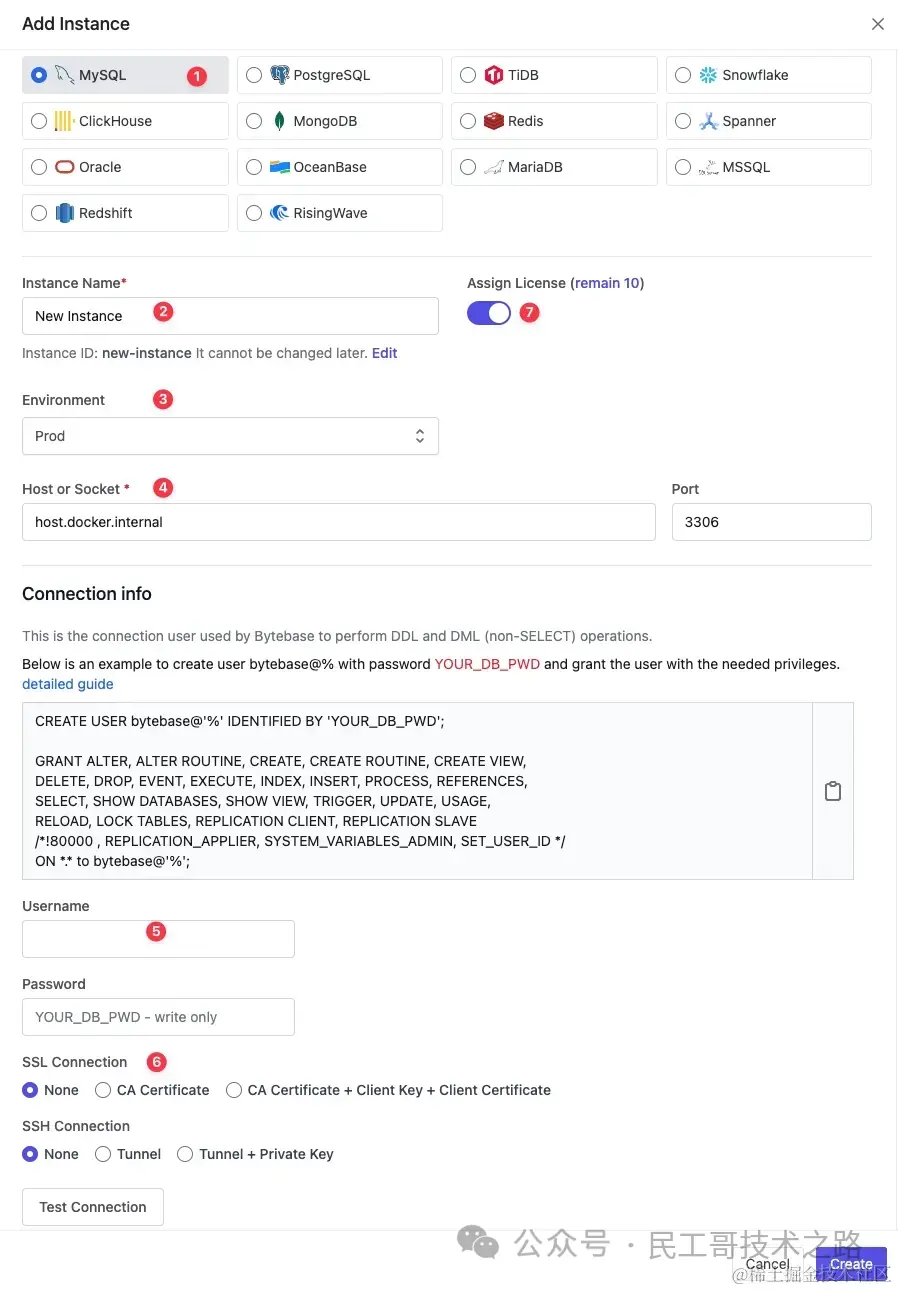Image resolution: width=898 pixels, height=1291 pixels.
Task: Select the MySQL radio button
Action: (x=39, y=75)
